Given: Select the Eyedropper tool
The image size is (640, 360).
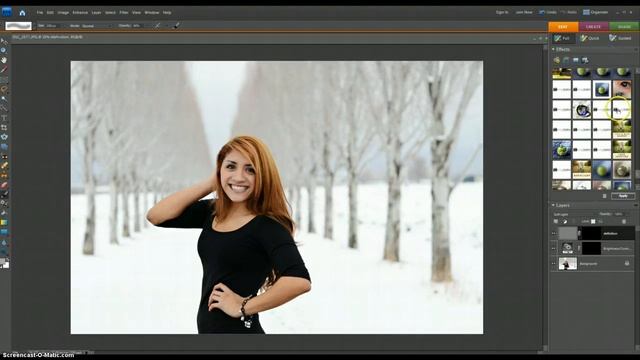Looking at the screenshot, I should coord(4,70).
